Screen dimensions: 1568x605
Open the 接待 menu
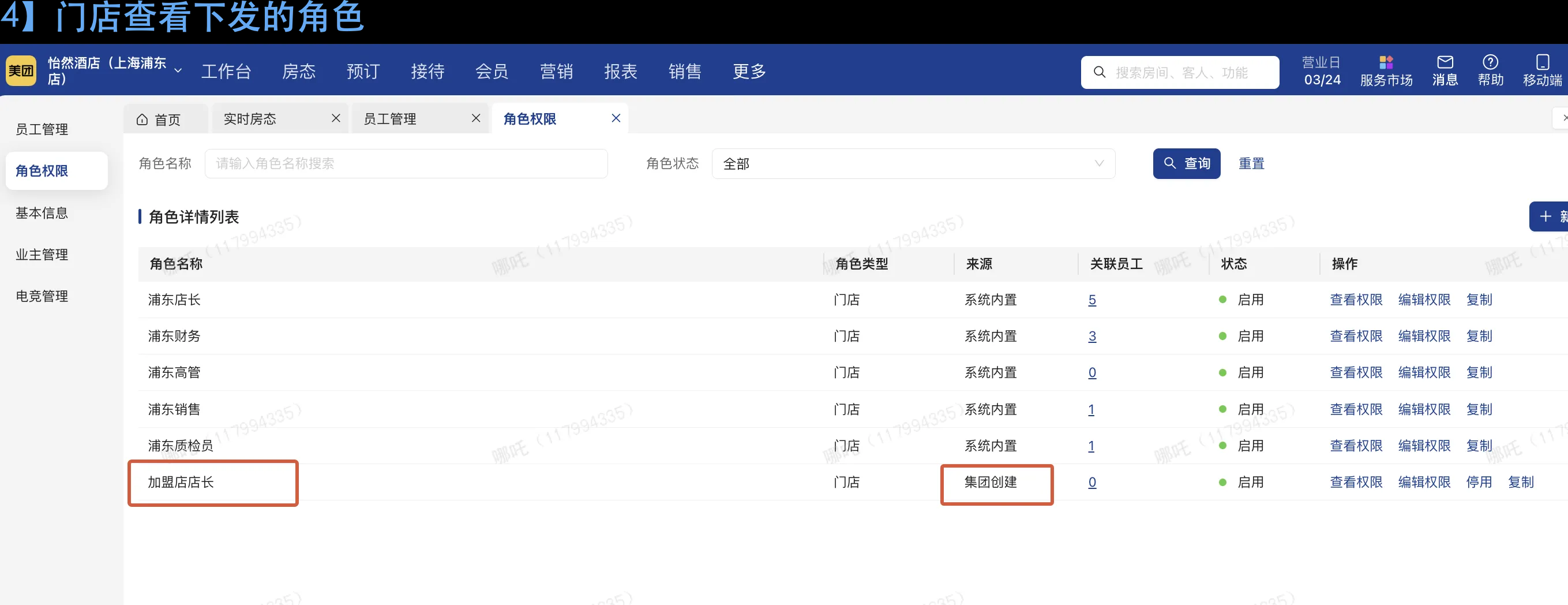click(x=428, y=71)
